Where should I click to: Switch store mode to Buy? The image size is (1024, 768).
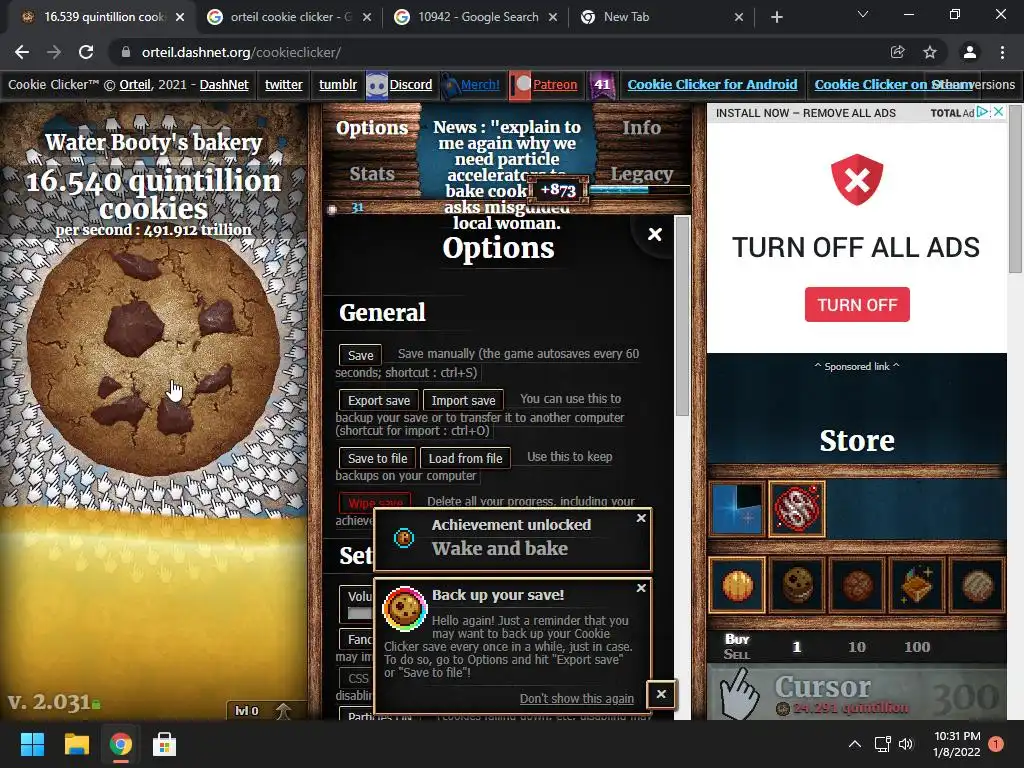737,639
